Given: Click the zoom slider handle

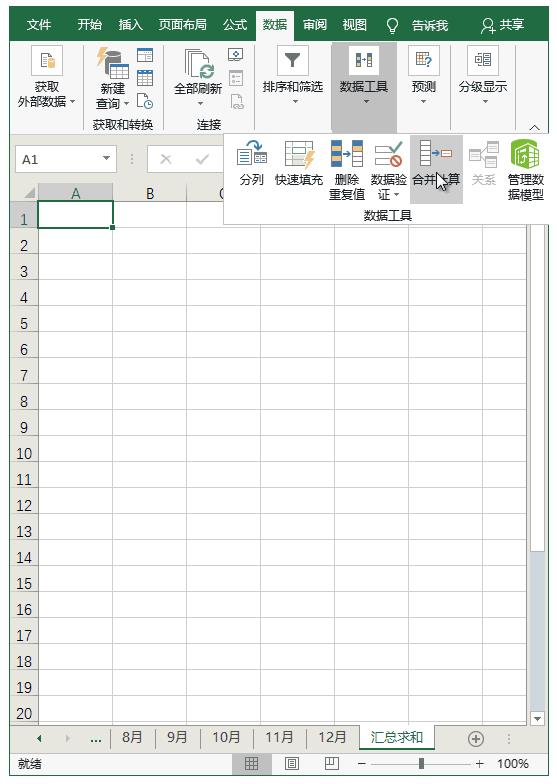Looking at the screenshot, I should click(x=422, y=764).
